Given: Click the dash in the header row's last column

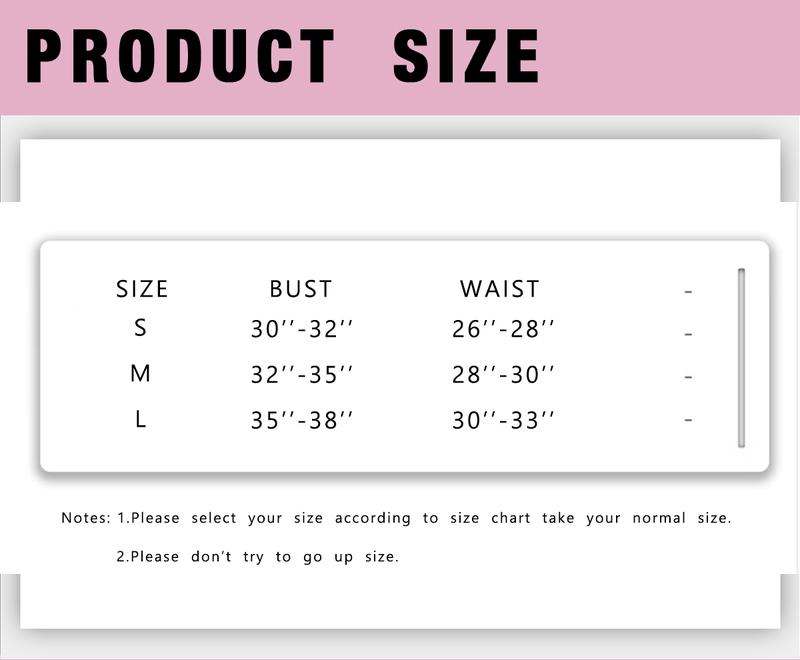Looking at the screenshot, I should point(688,292).
